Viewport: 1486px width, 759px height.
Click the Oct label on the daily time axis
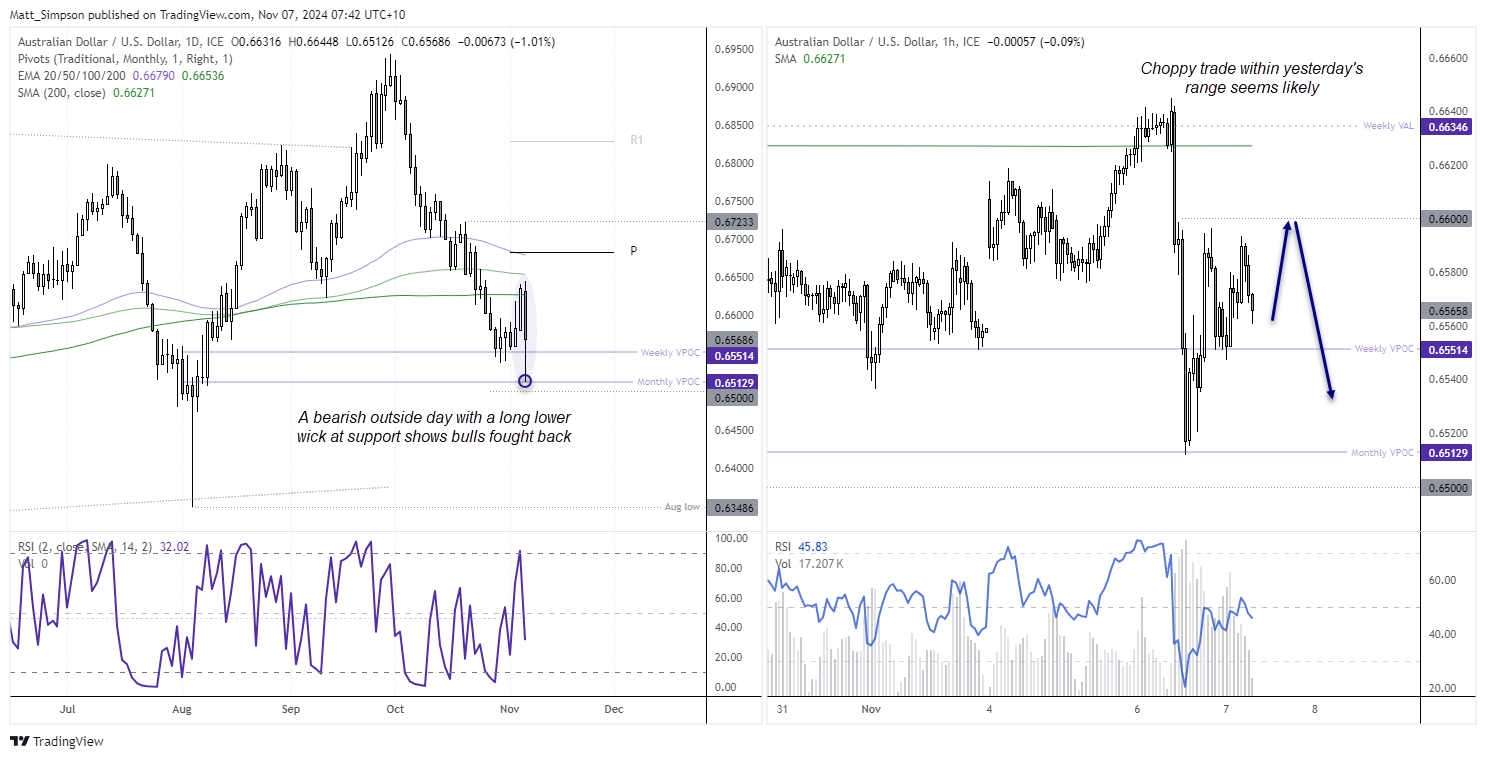[395, 709]
